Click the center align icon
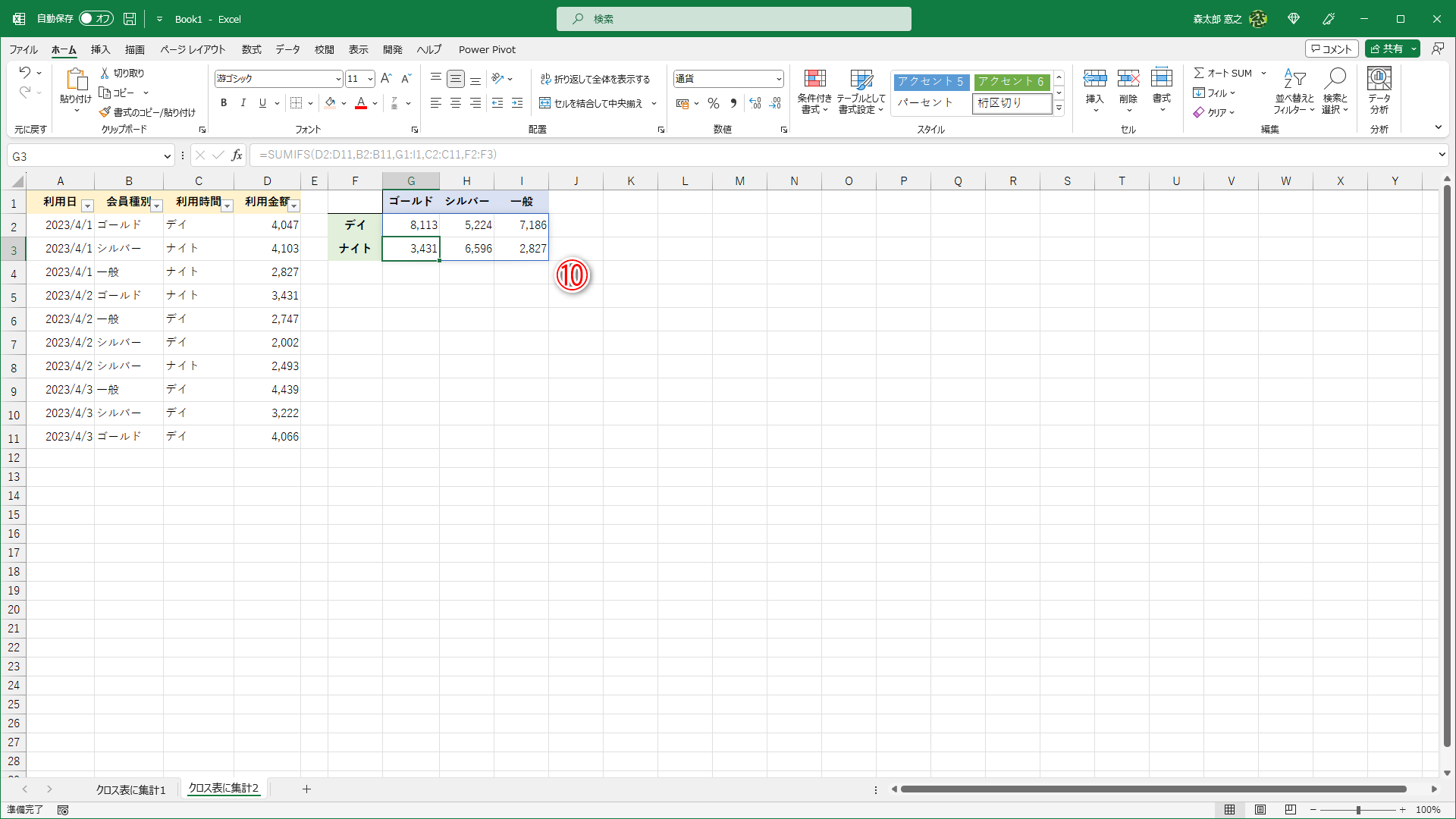 tap(456, 103)
